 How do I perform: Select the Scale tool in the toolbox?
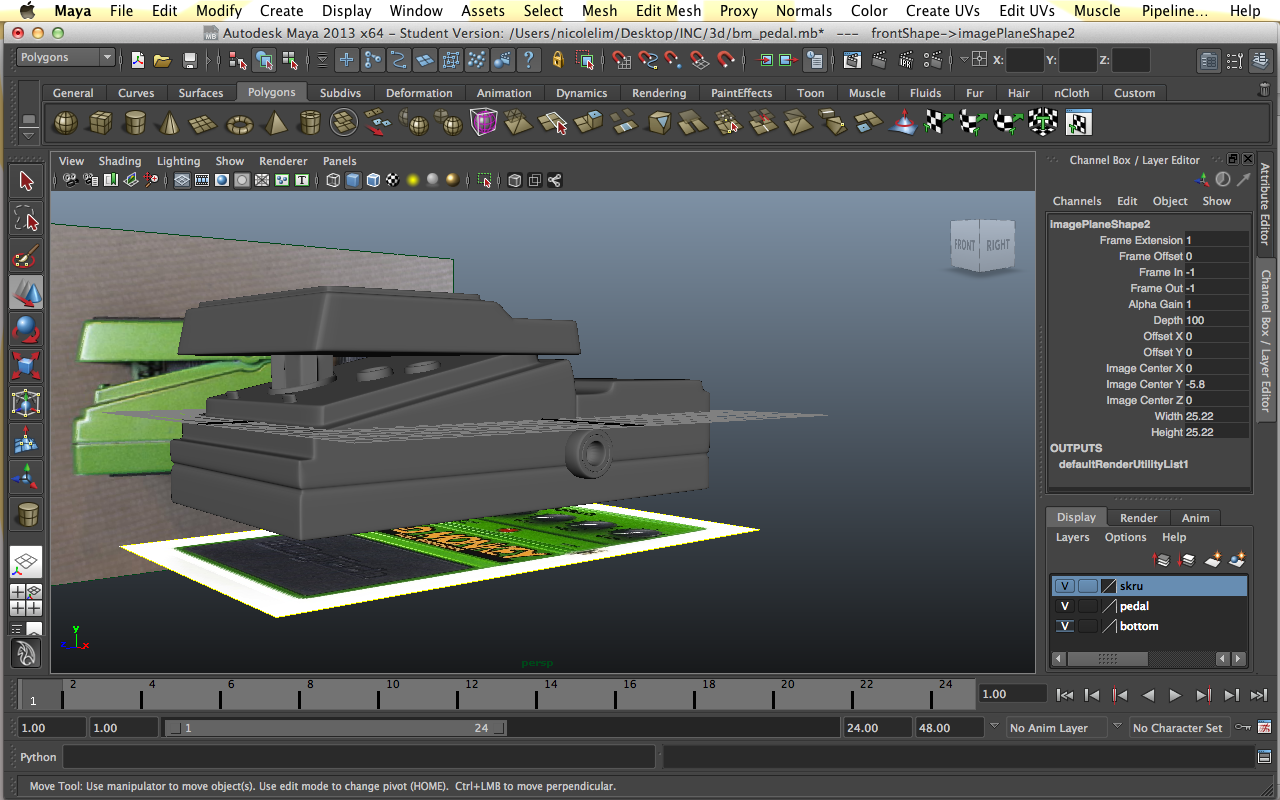[26, 365]
